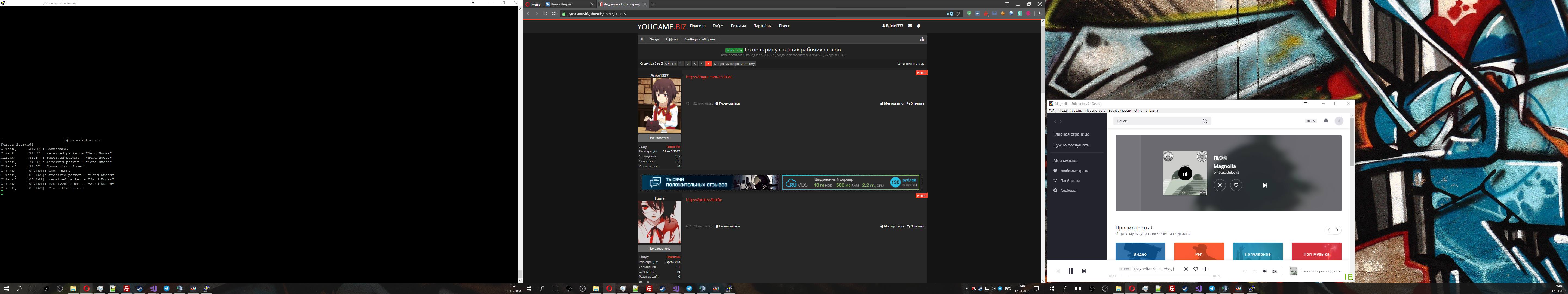Open the 'Видео' category card
Screen dimensions: 1568x294
[x=1141, y=251]
